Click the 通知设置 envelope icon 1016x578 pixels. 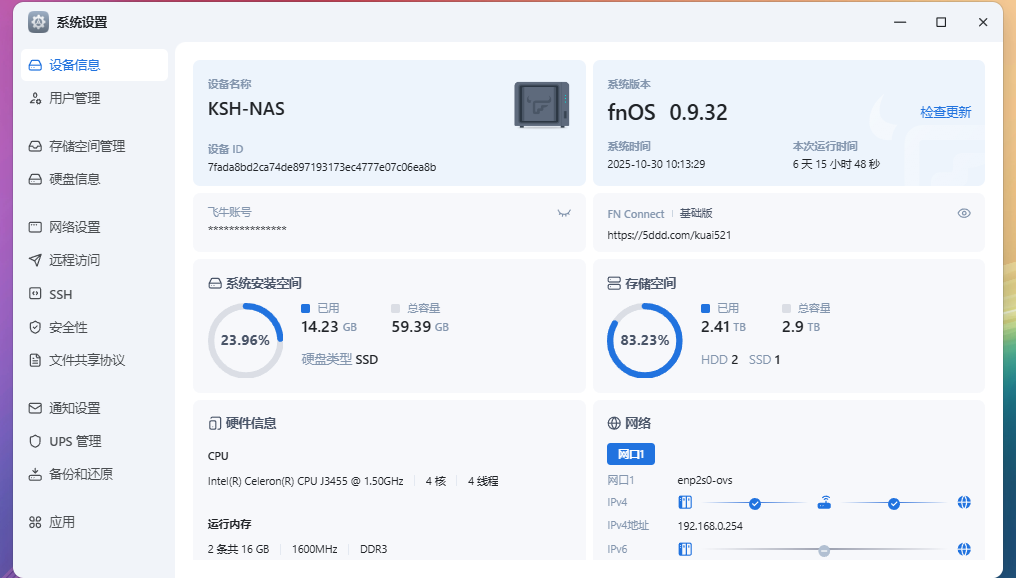point(35,408)
